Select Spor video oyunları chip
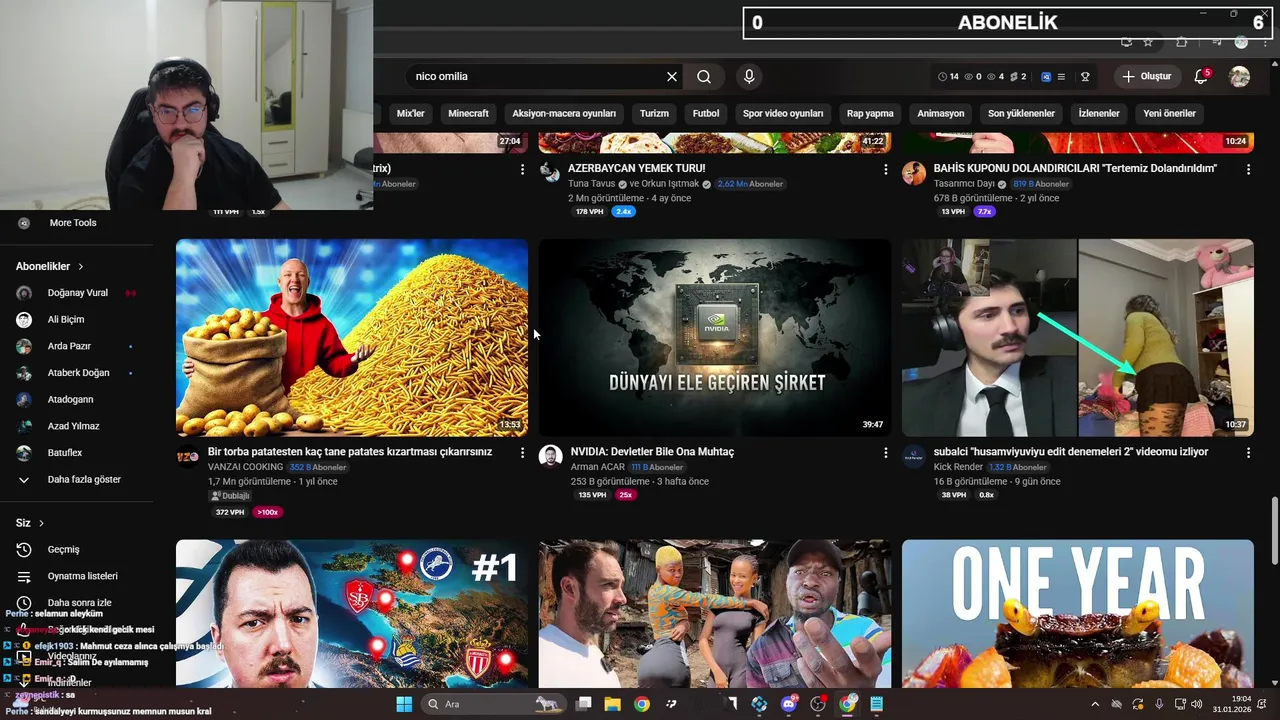1280x720 pixels. click(783, 114)
